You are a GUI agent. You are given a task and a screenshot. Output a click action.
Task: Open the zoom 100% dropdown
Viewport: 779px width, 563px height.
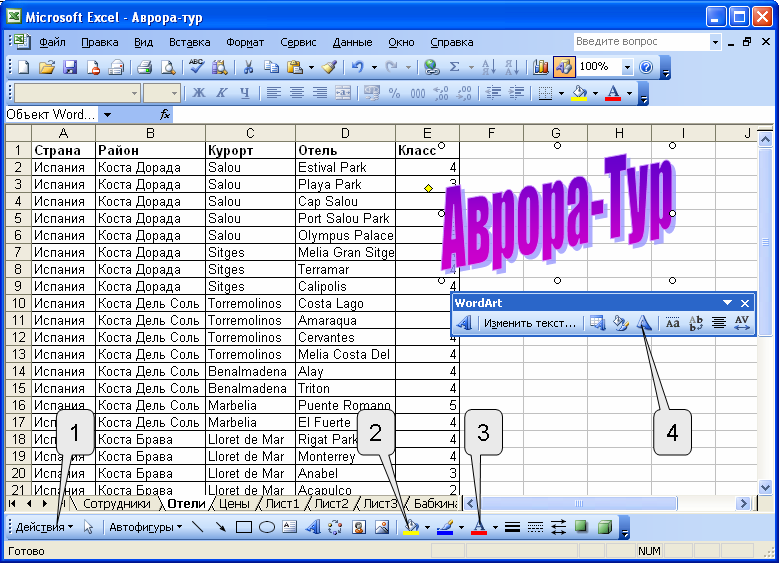(x=627, y=67)
